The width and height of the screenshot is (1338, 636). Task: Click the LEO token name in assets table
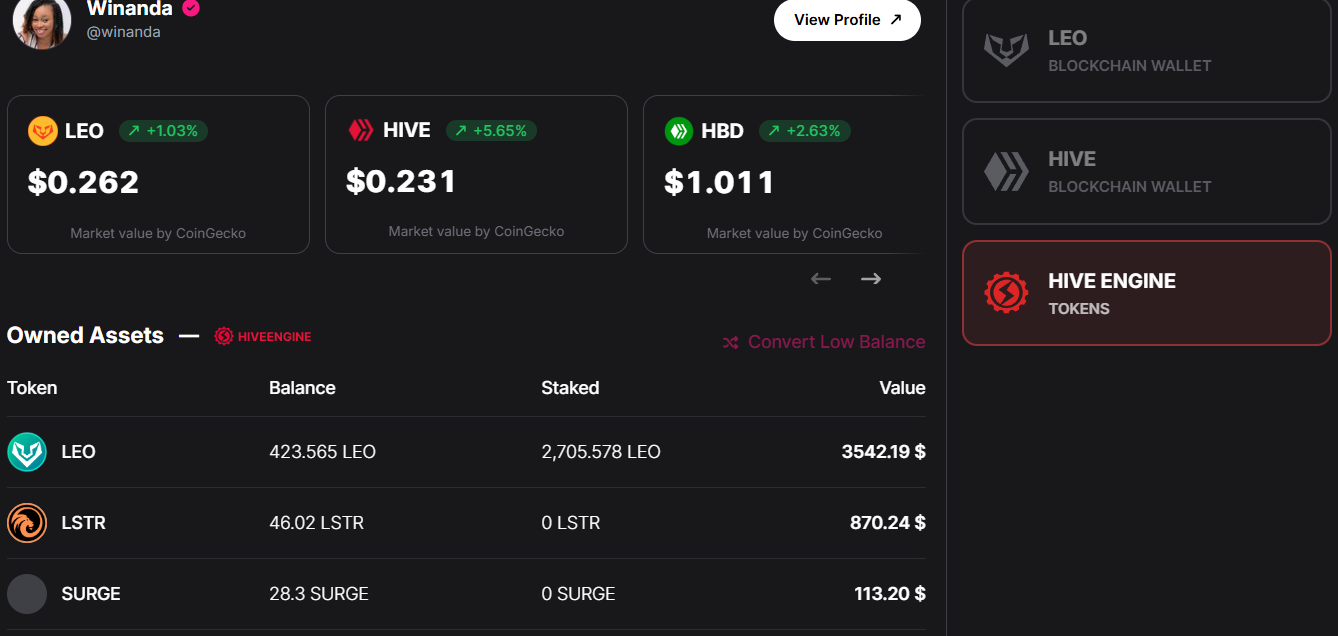pyautogui.click(x=78, y=452)
